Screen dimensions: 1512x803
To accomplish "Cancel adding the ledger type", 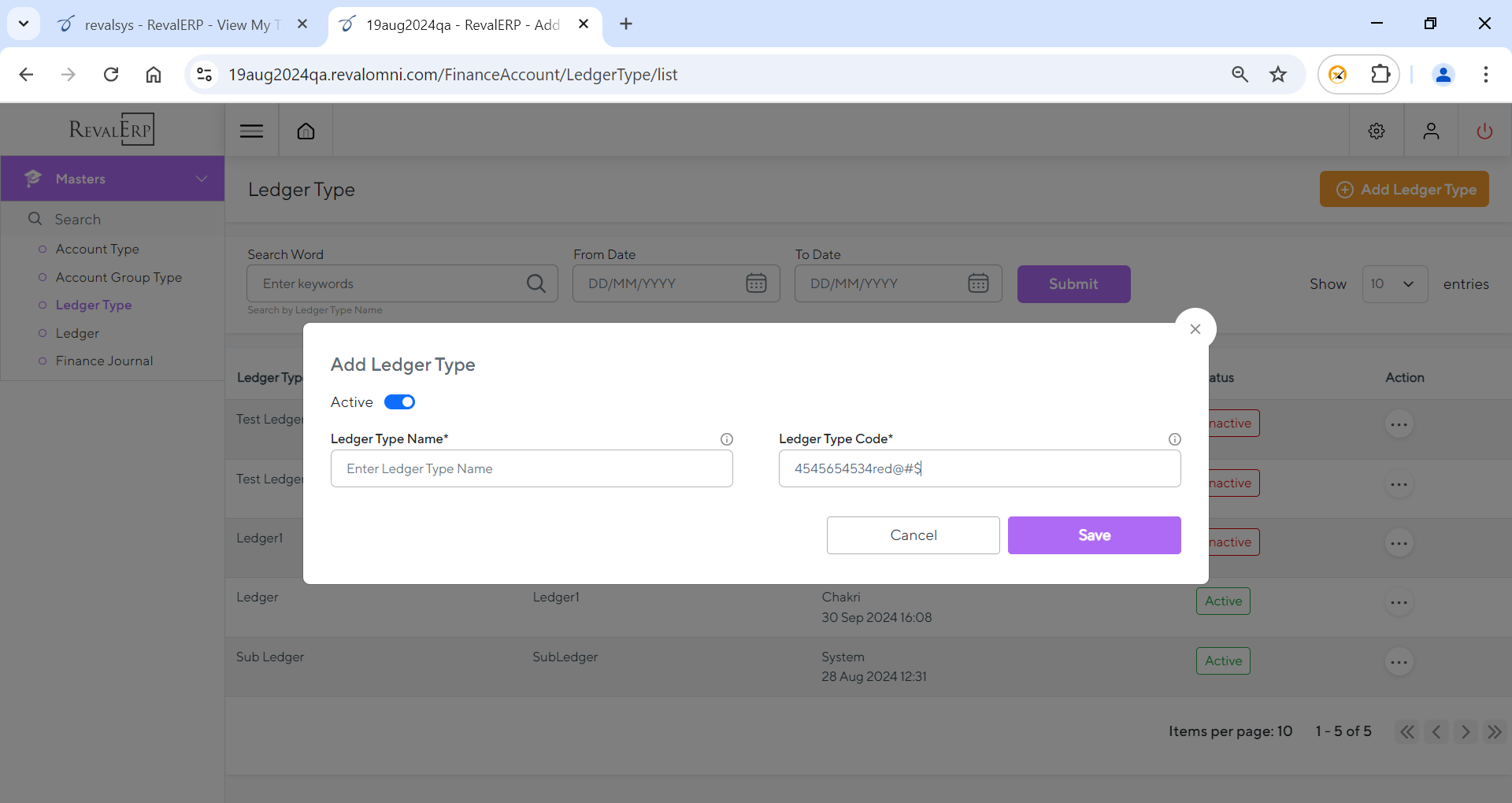I will pos(913,535).
